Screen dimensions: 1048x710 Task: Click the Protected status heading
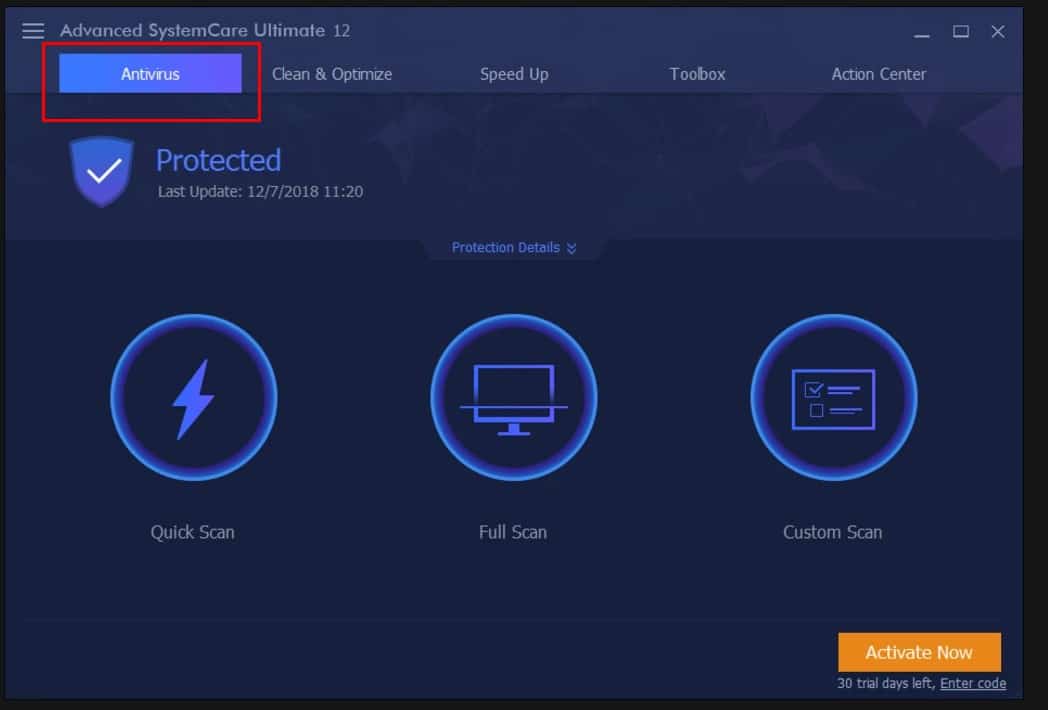218,160
